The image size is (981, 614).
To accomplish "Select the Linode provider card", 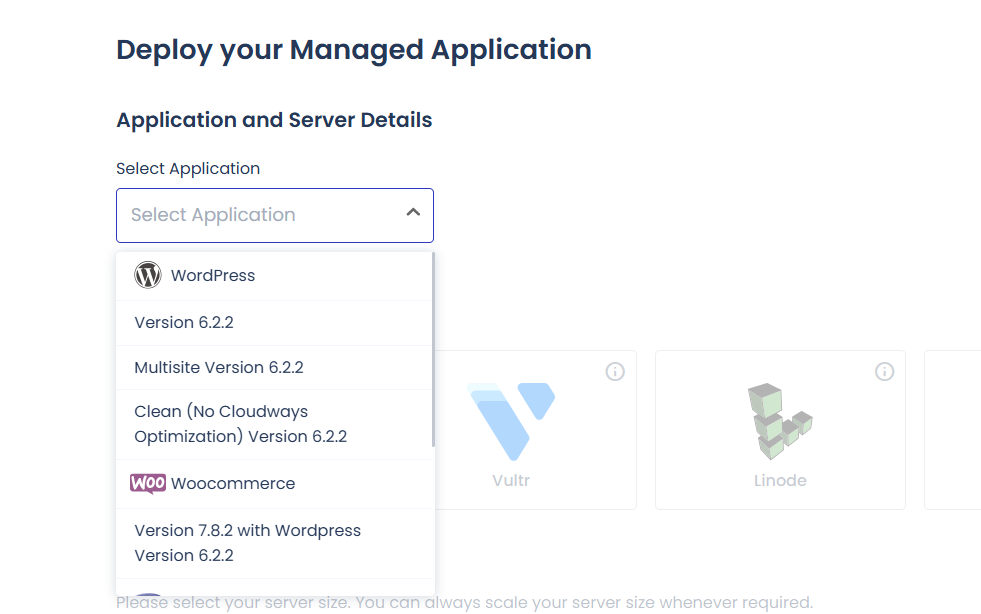I will pyautogui.click(x=780, y=430).
